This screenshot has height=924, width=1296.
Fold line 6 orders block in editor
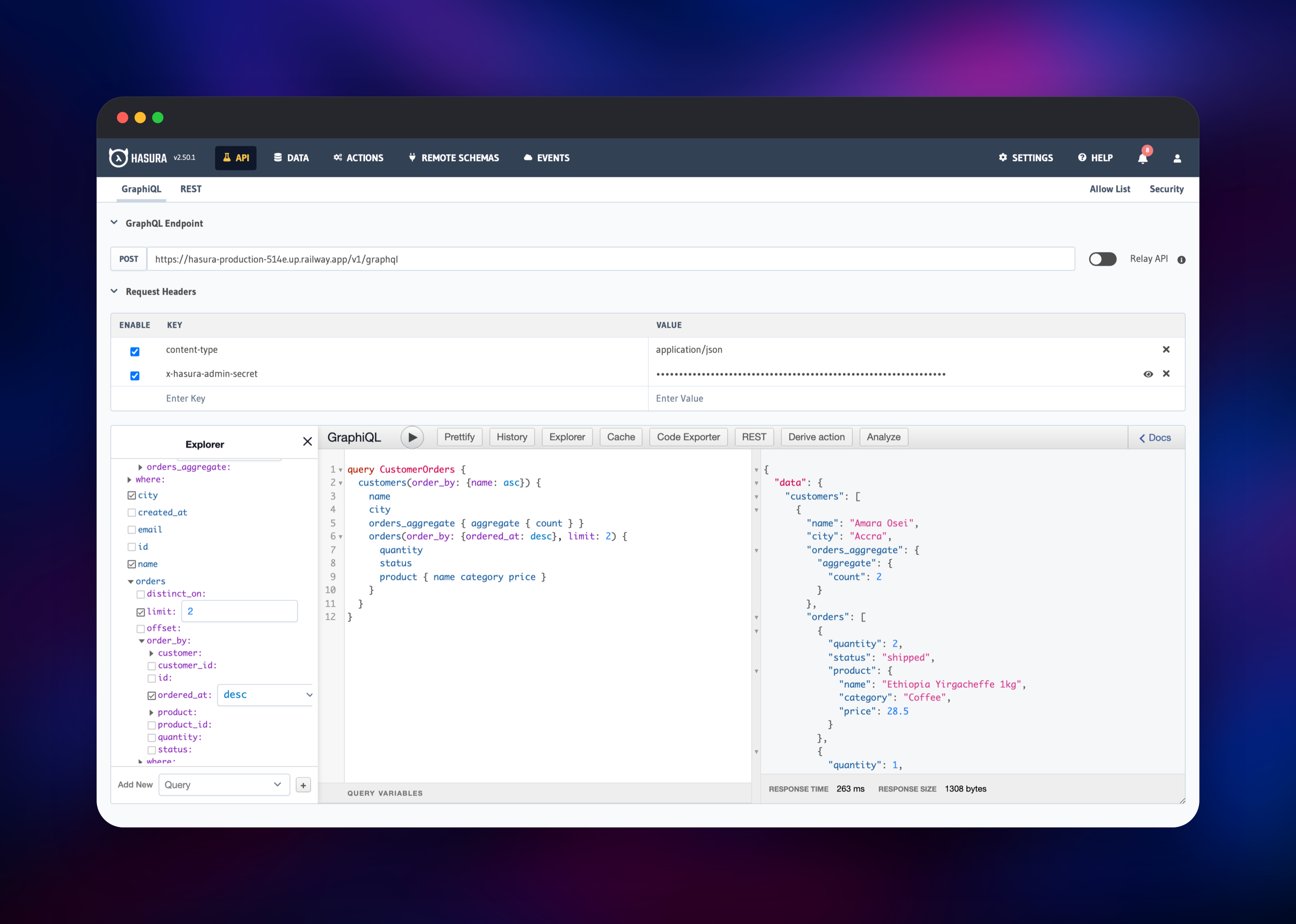click(x=340, y=537)
